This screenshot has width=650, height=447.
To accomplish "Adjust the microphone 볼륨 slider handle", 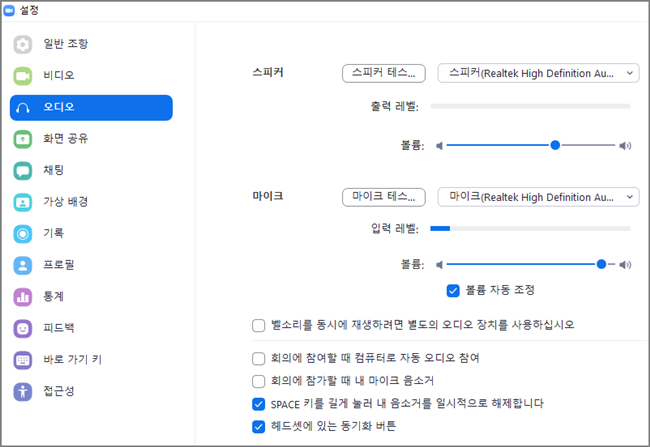I will coord(601,264).
